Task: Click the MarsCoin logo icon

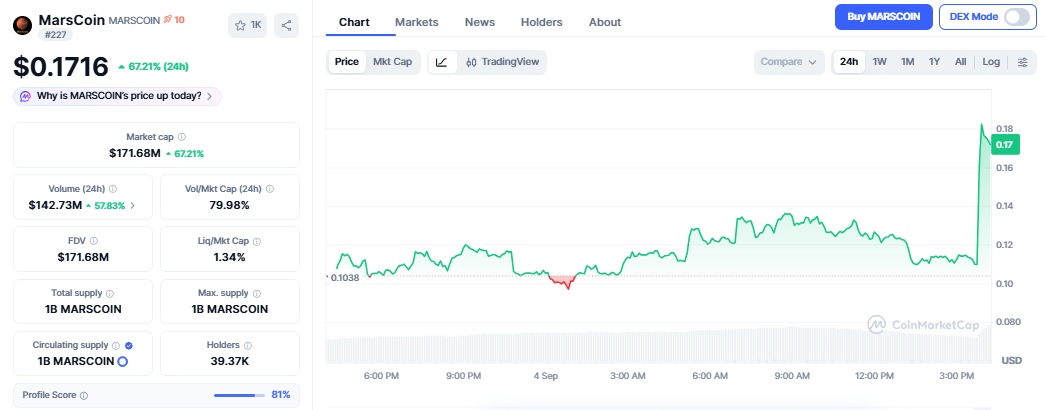Action: [23, 25]
